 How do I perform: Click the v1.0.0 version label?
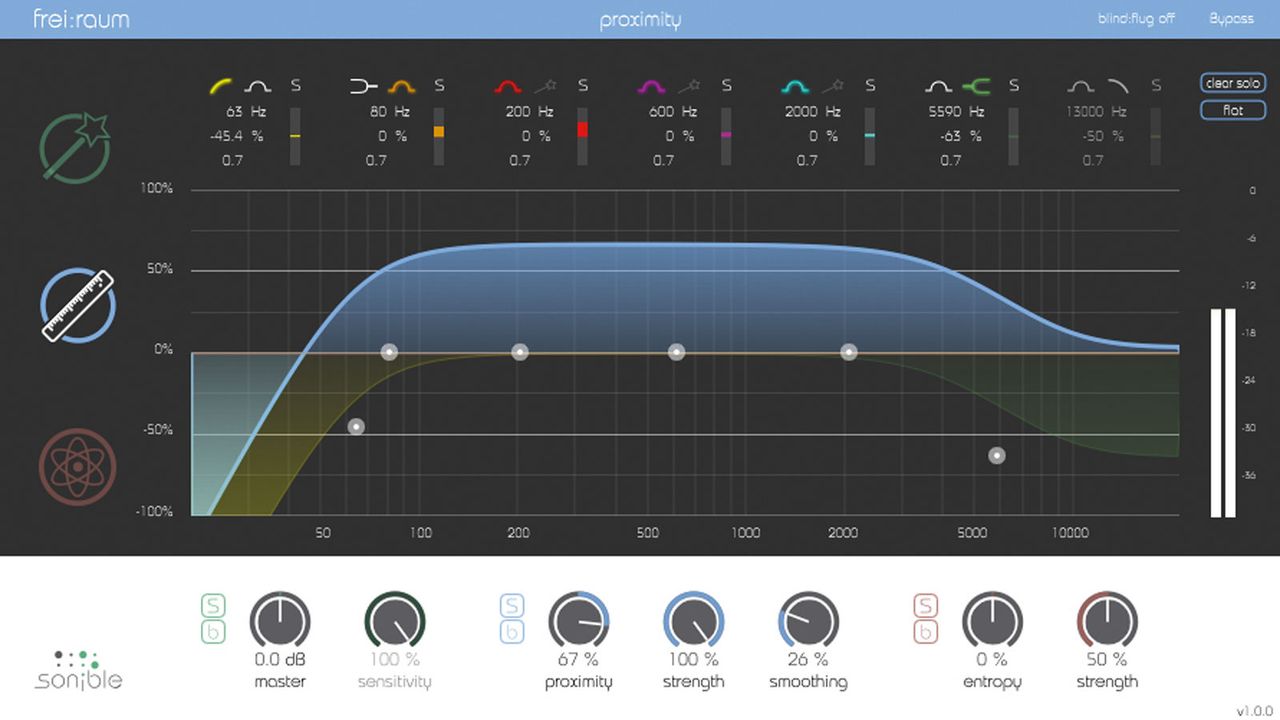click(x=1255, y=711)
